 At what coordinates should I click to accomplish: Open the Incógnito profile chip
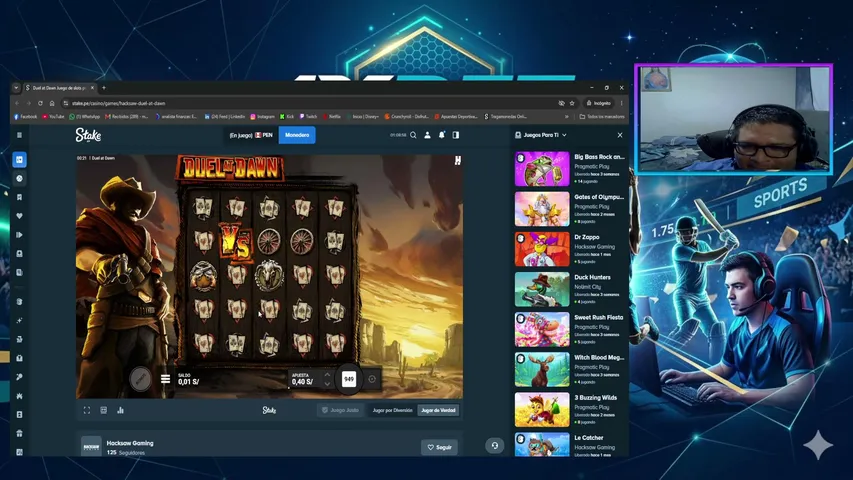[598, 103]
